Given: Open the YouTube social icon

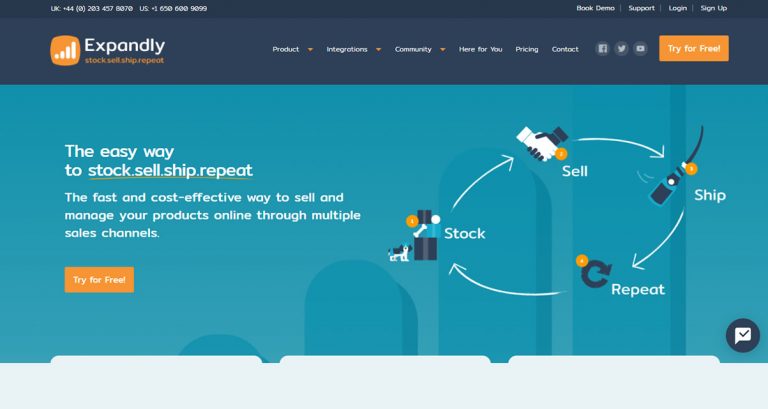Looking at the screenshot, I should tap(640, 48).
